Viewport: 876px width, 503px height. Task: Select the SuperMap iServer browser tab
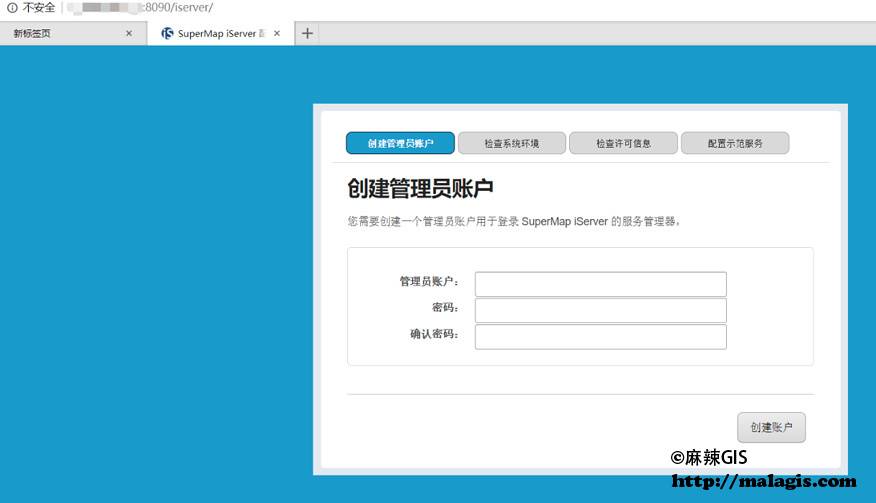pyautogui.click(x=221, y=34)
